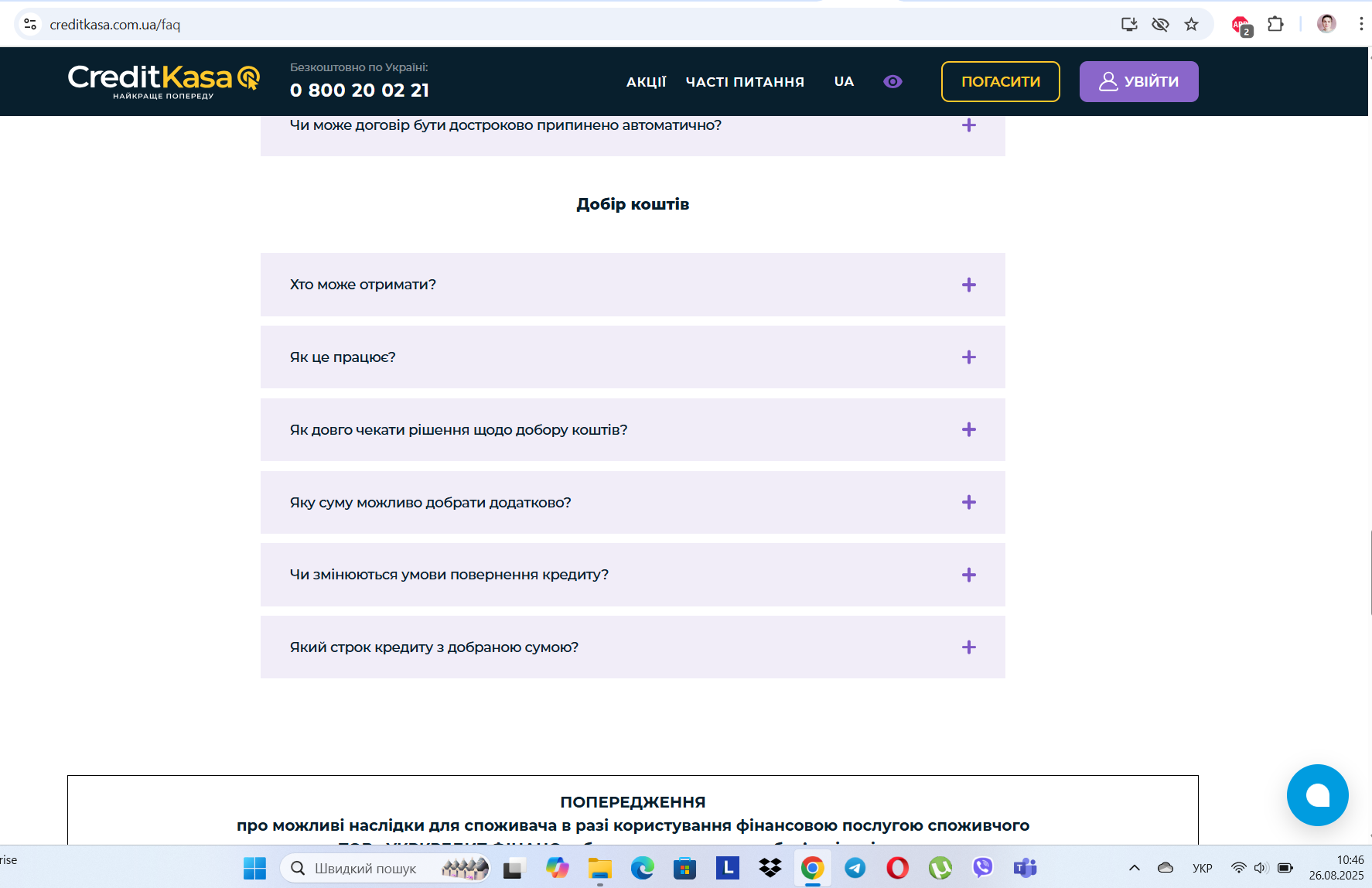Expand 'Як довго чекати рішення' plus icon
The image size is (1372, 888).
tap(969, 429)
